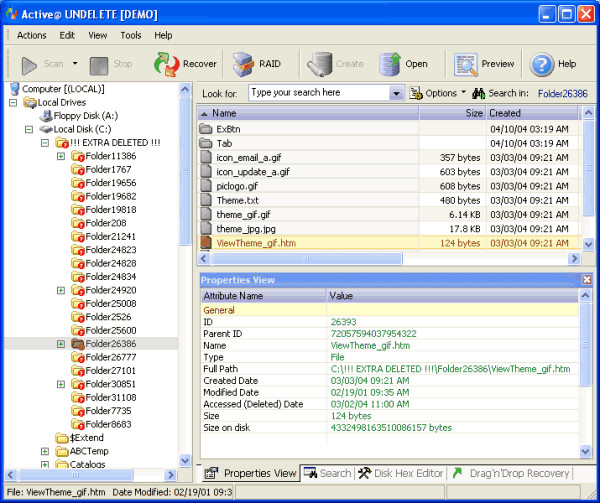Click the Options gear icon
Viewport: 600px width, 503px height.
pos(416,93)
